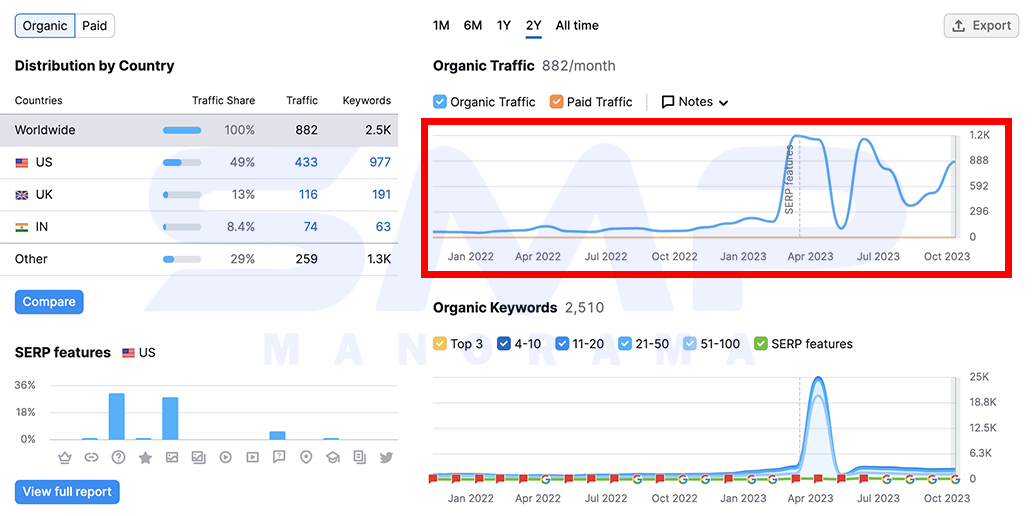Image resolution: width=1034 pixels, height=516 pixels.
Task: Click the map pin SERP feature icon
Action: [305, 457]
